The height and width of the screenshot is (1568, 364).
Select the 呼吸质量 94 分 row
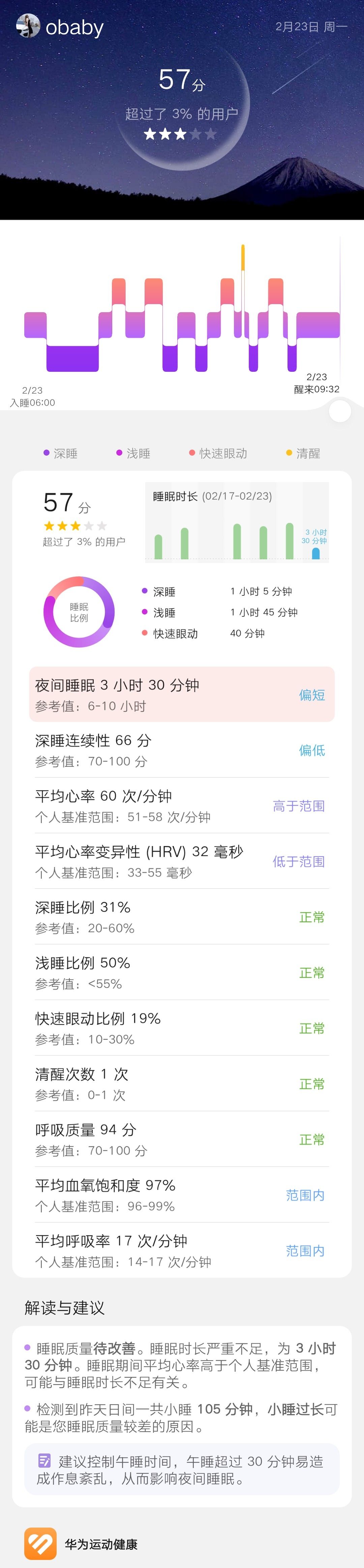pos(181,1139)
